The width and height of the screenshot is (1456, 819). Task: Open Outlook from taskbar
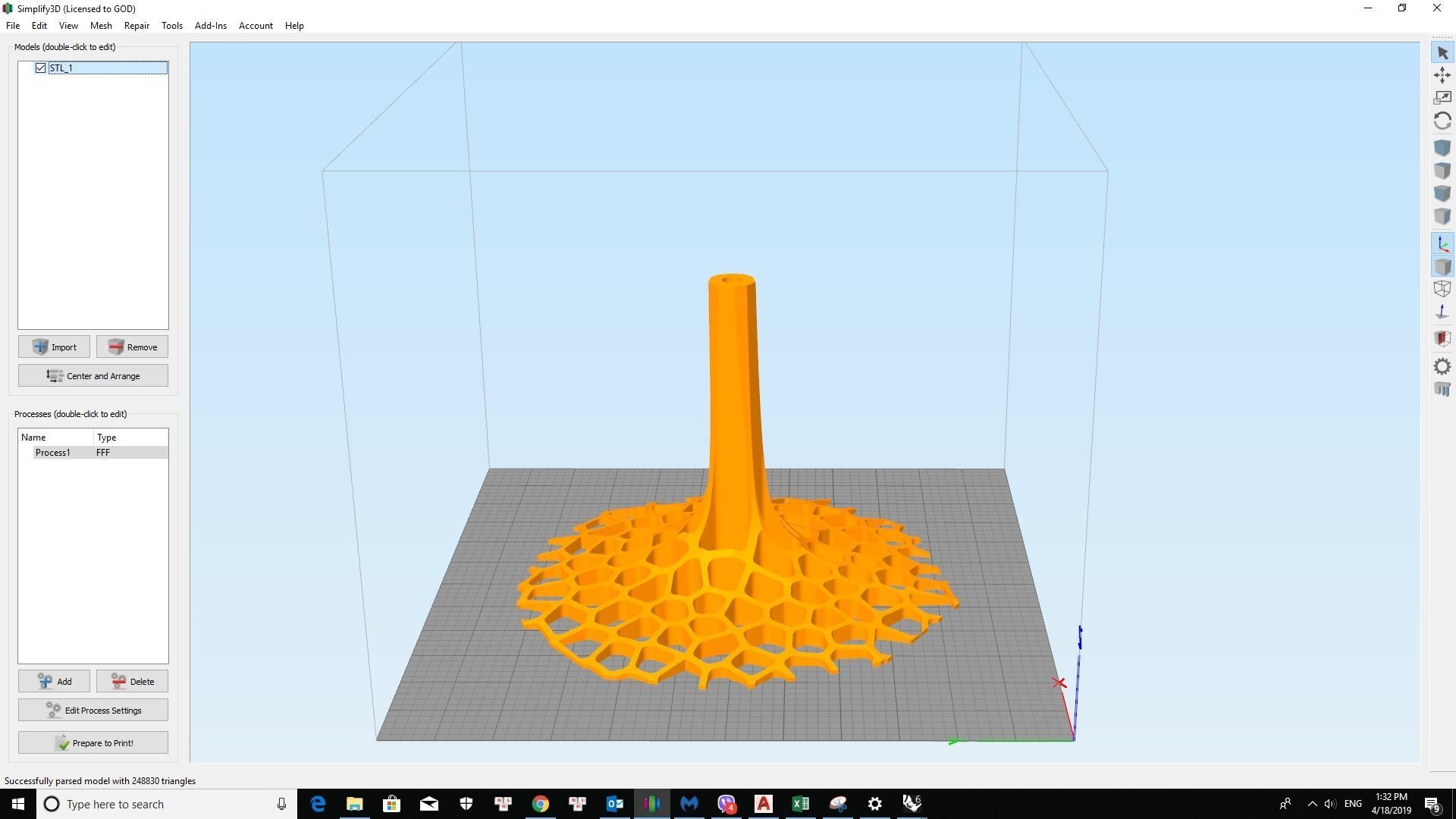[615, 804]
